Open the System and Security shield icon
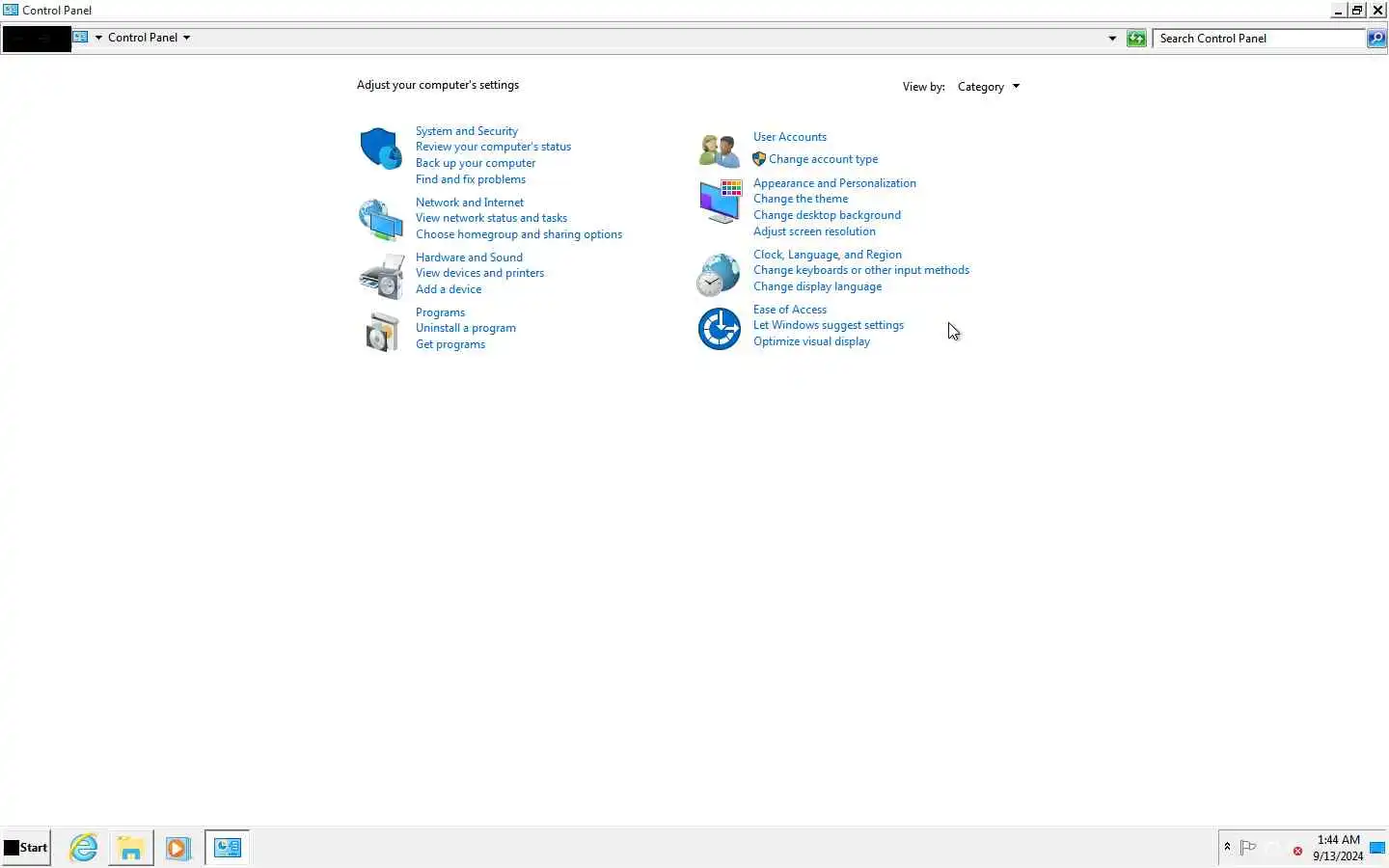Screen dimensions: 1389x868 point(381,149)
